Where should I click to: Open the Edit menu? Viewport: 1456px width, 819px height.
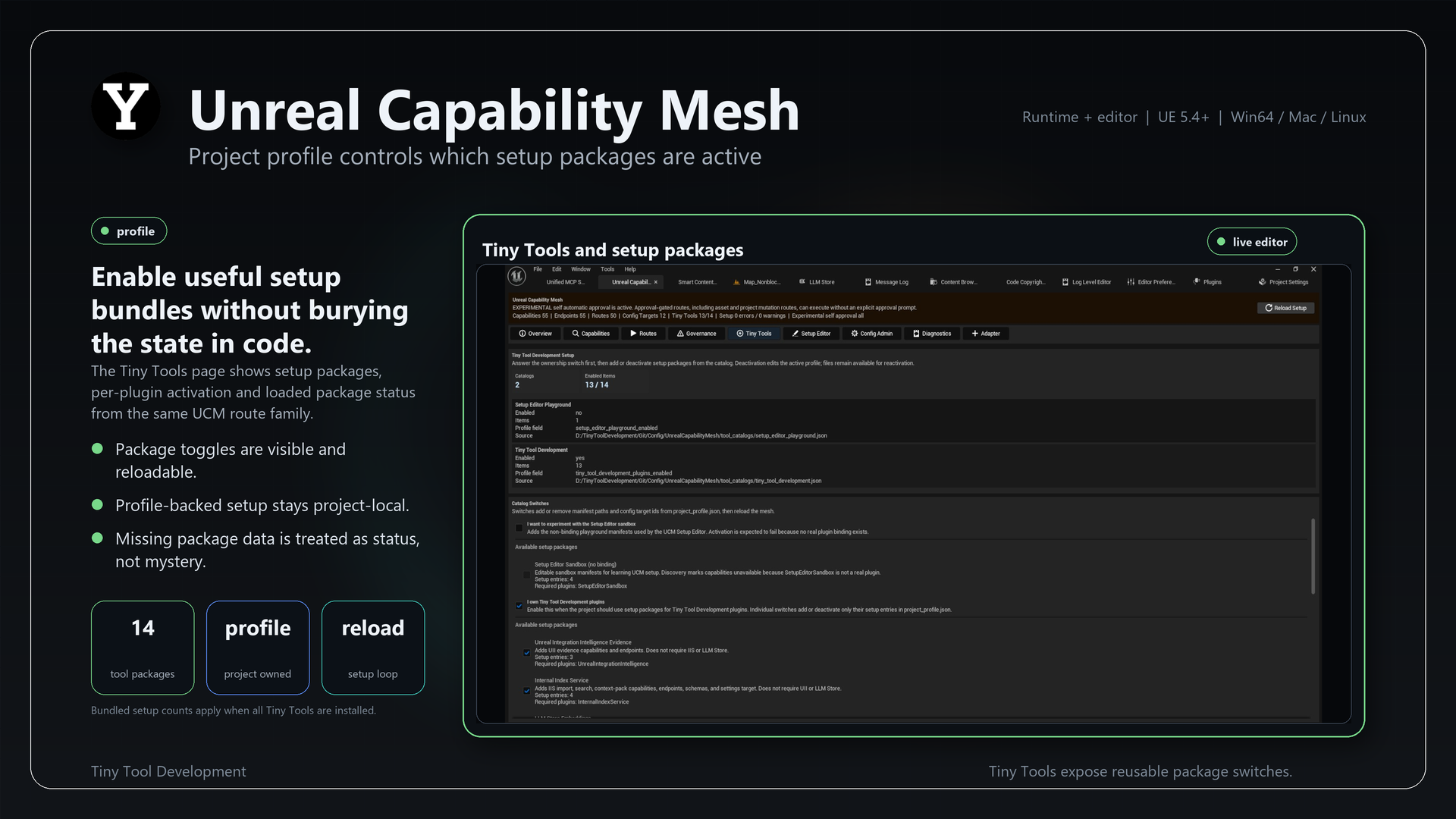[557, 269]
